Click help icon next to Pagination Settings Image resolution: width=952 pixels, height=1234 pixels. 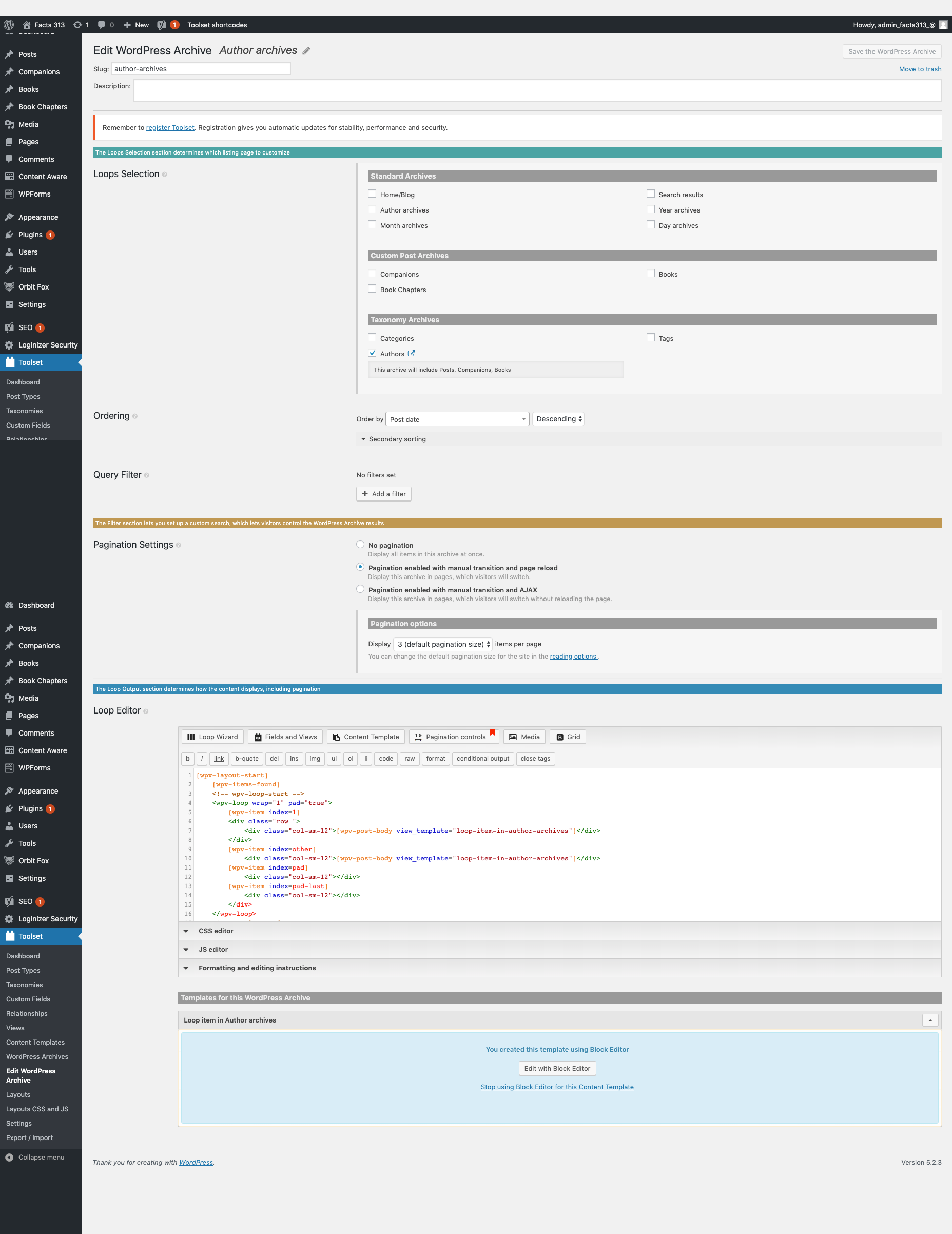pos(179,545)
